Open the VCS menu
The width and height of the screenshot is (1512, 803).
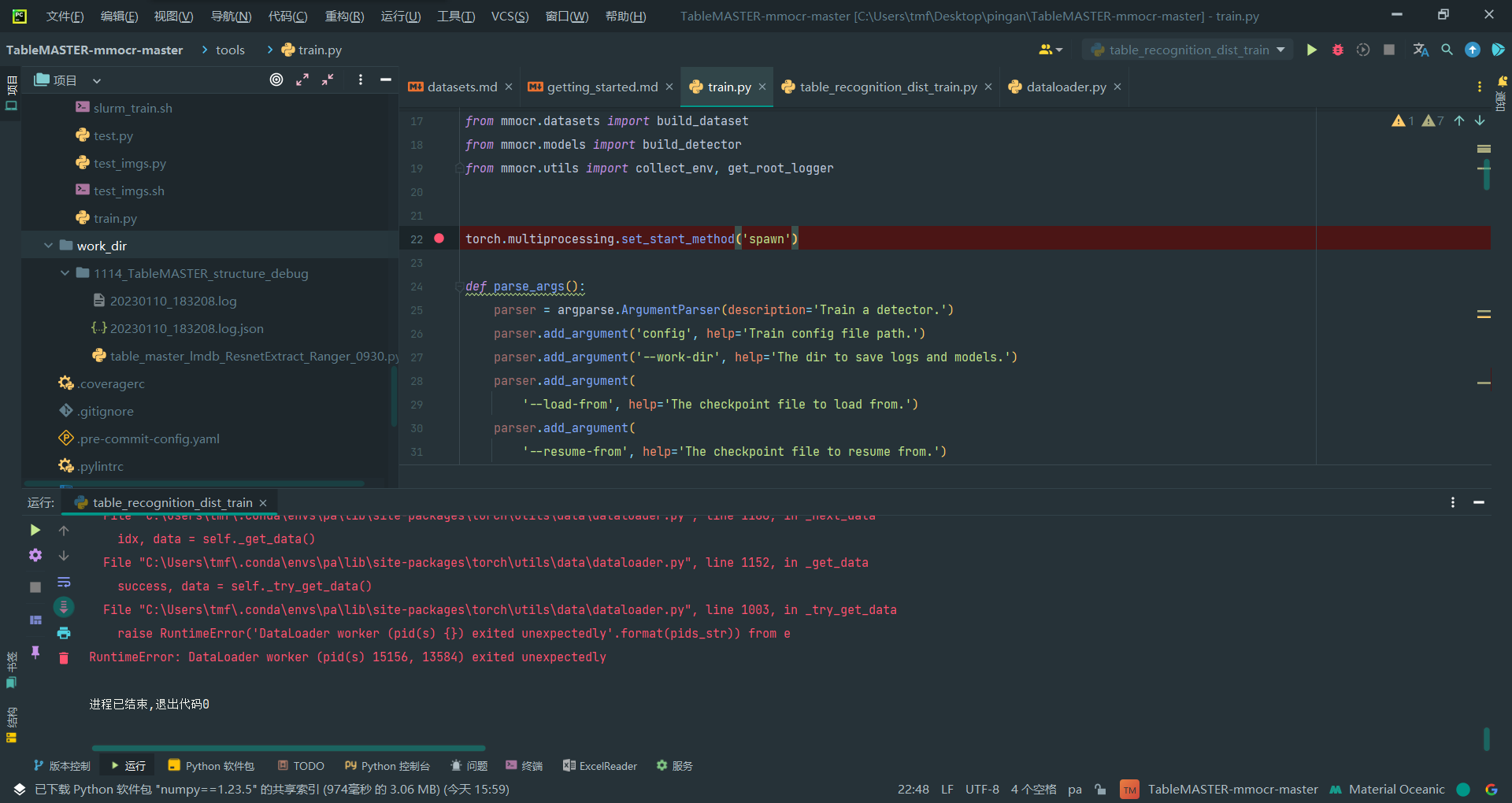pos(510,16)
